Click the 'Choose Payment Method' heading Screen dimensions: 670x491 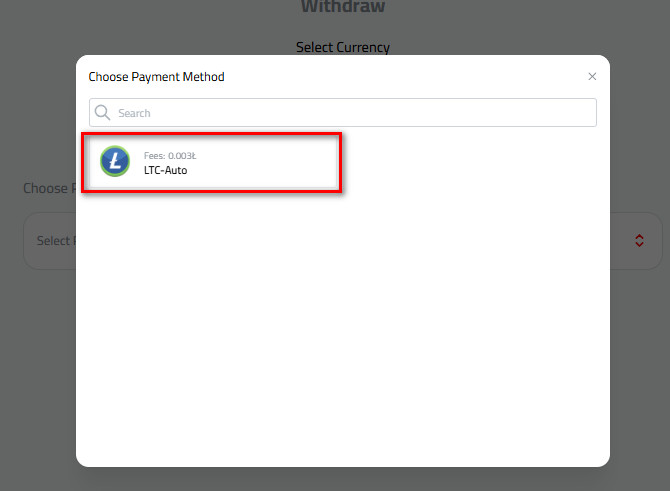(x=156, y=77)
